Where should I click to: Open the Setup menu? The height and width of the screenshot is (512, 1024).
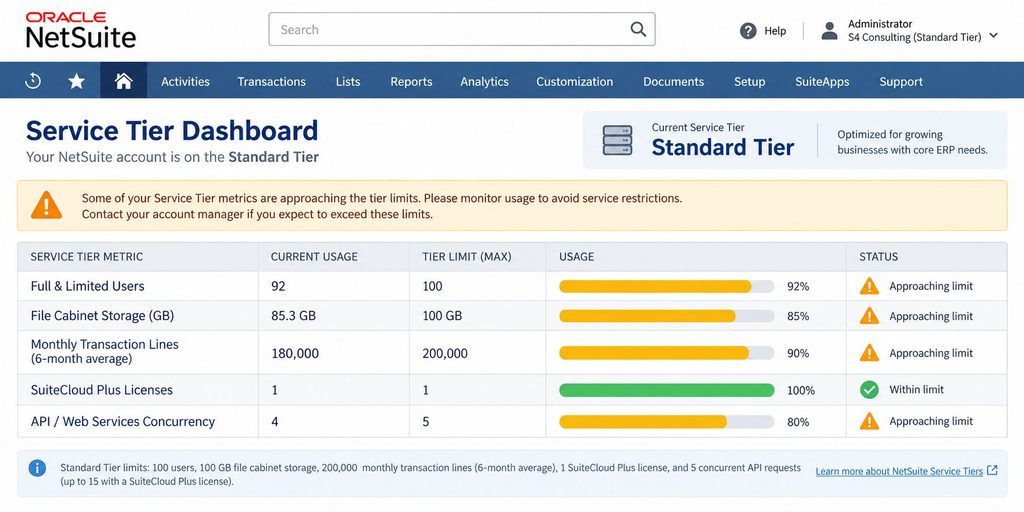(750, 82)
